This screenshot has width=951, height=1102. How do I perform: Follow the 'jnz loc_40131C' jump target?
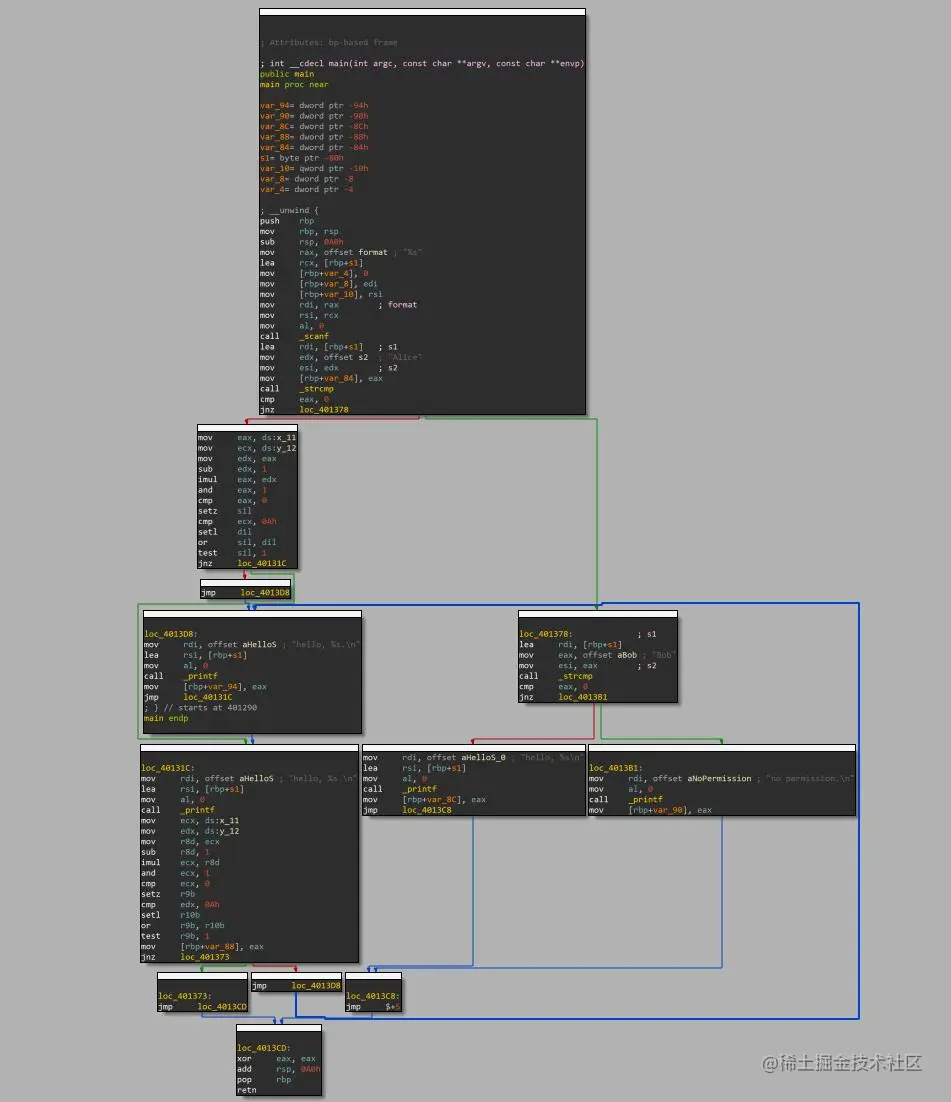261,564
